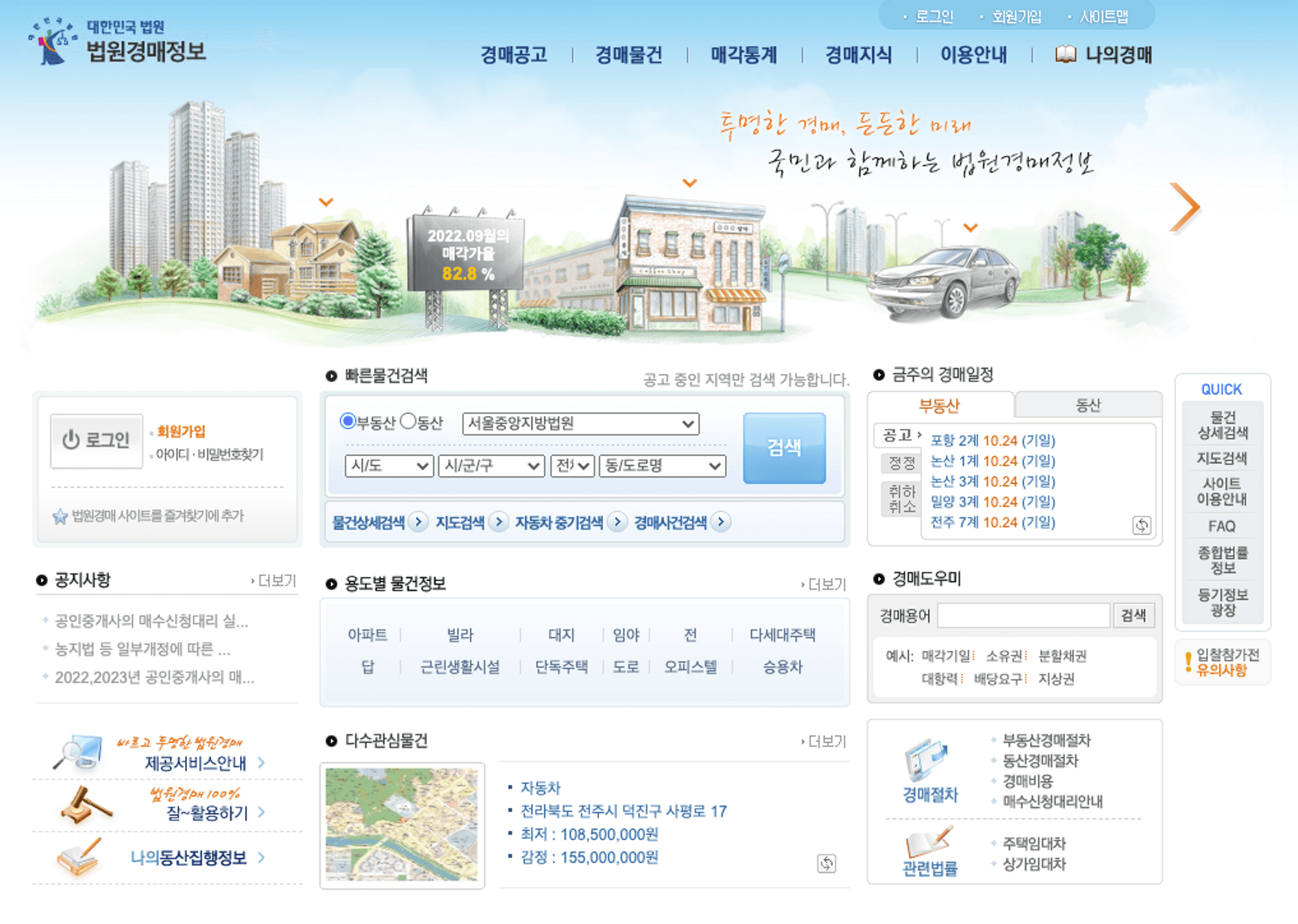Click the magnifier monitor icon for 제공서비스안내
The width and height of the screenshot is (1298, 924).
point(78,752)
